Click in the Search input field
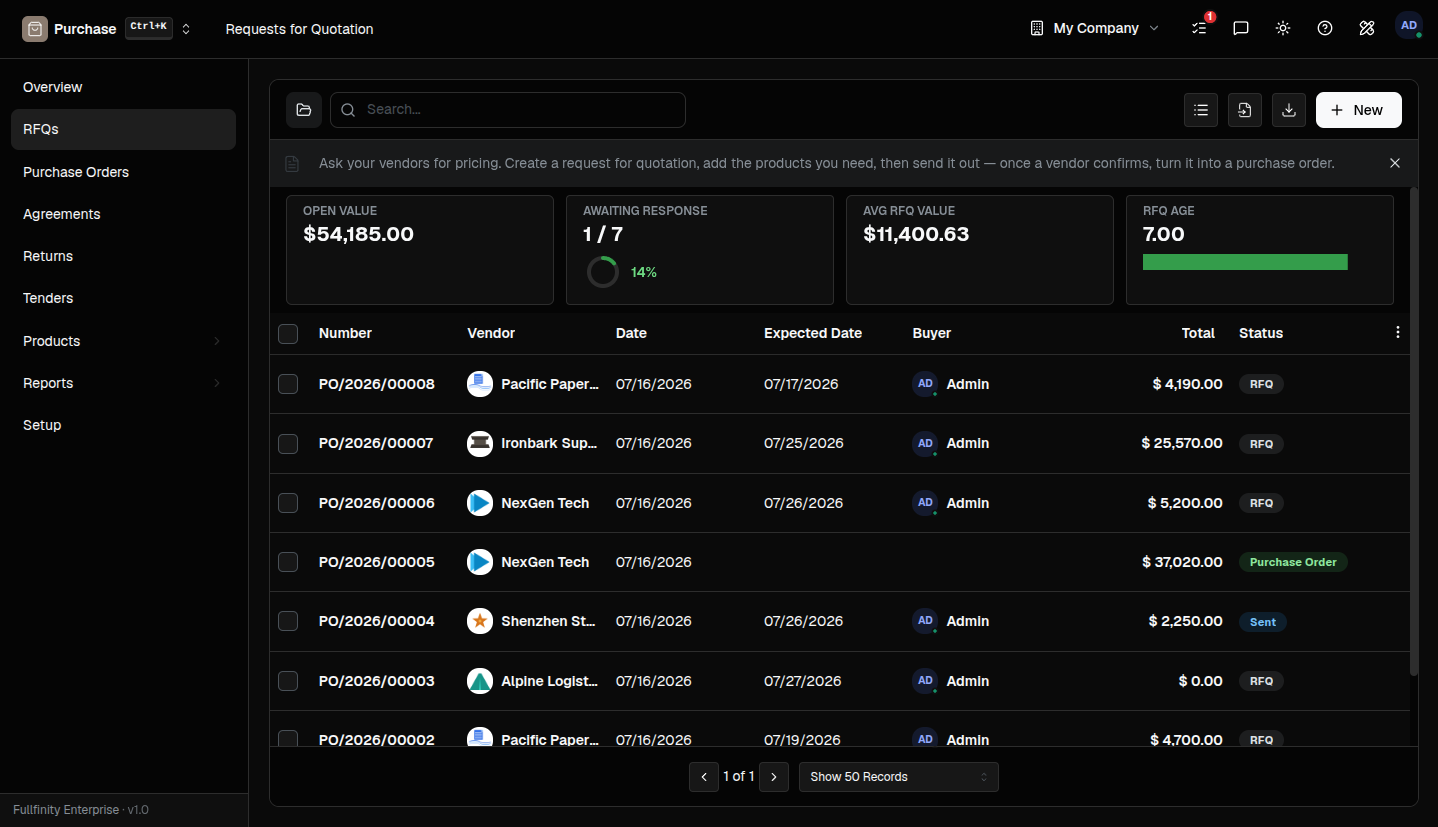 click(508, 110)
